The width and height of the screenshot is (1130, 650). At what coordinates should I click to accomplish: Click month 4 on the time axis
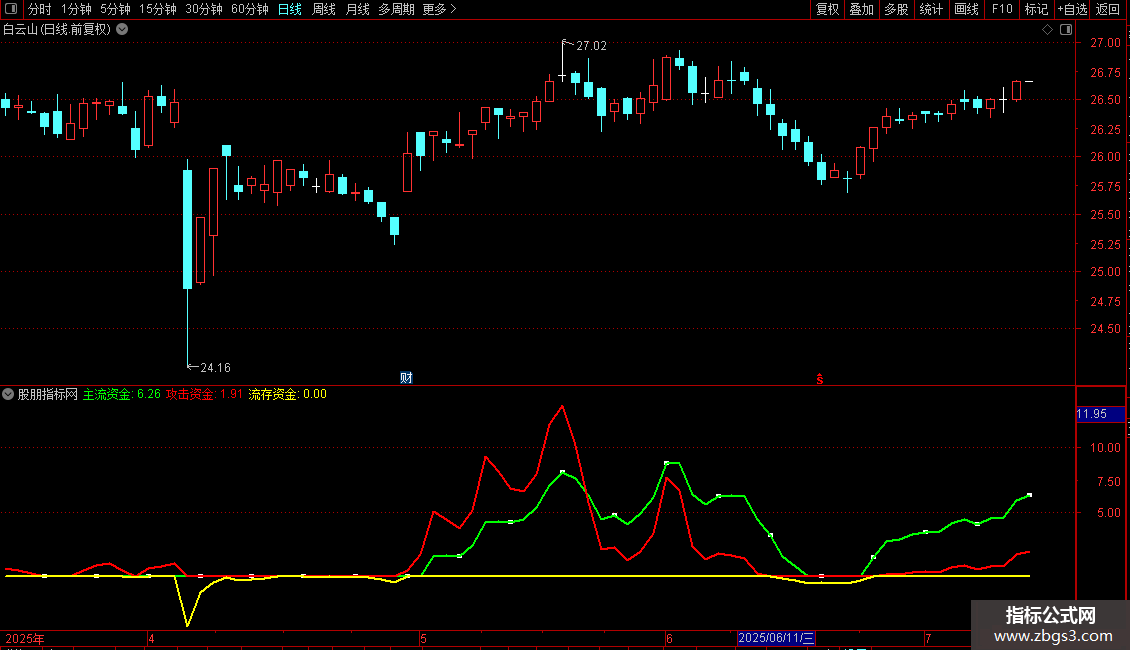[x=151, y=638]
